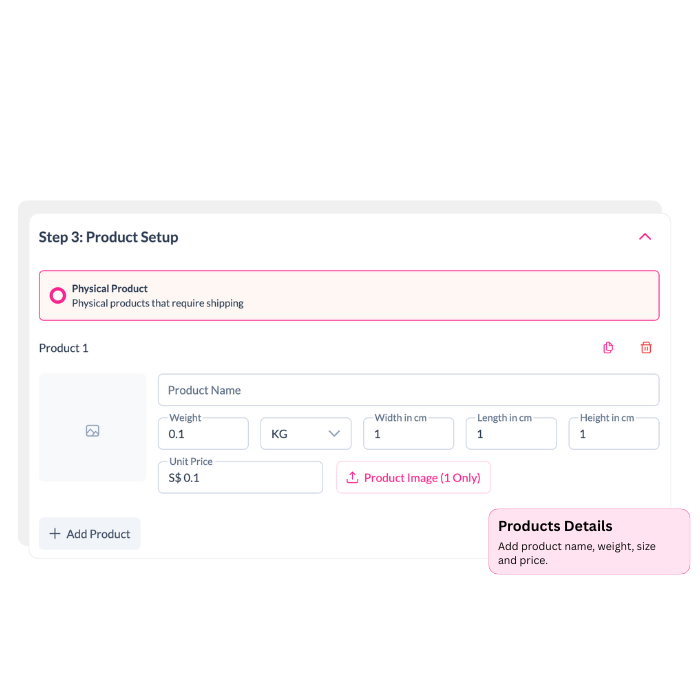This screenshot has width=700, height=700.
Task: Click the 'Physical products that require shipping' text
Action: 158,303
